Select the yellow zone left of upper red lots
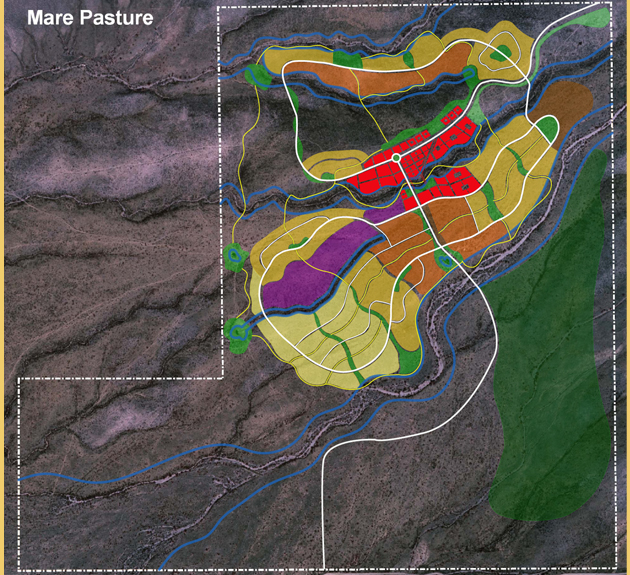The height and width of the screenshot is (575, 630). pos(325,162)
